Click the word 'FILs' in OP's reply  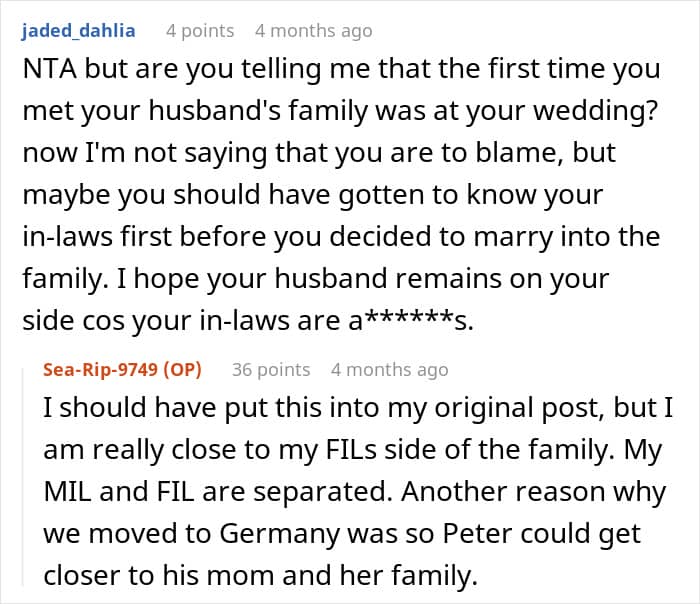click(351, 449)
